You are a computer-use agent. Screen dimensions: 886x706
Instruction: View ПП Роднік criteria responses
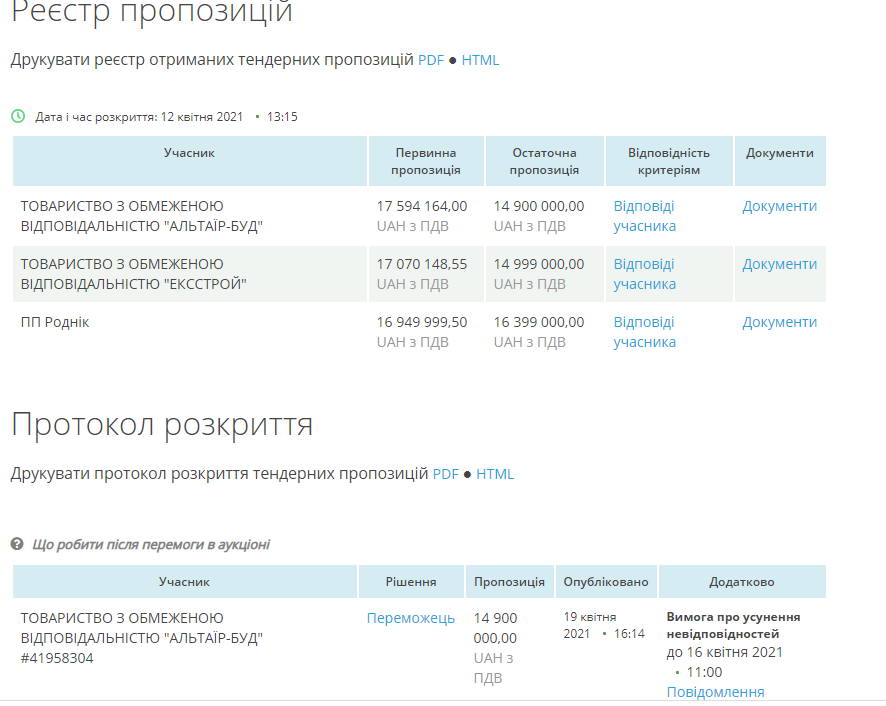[x=644, y=332]
